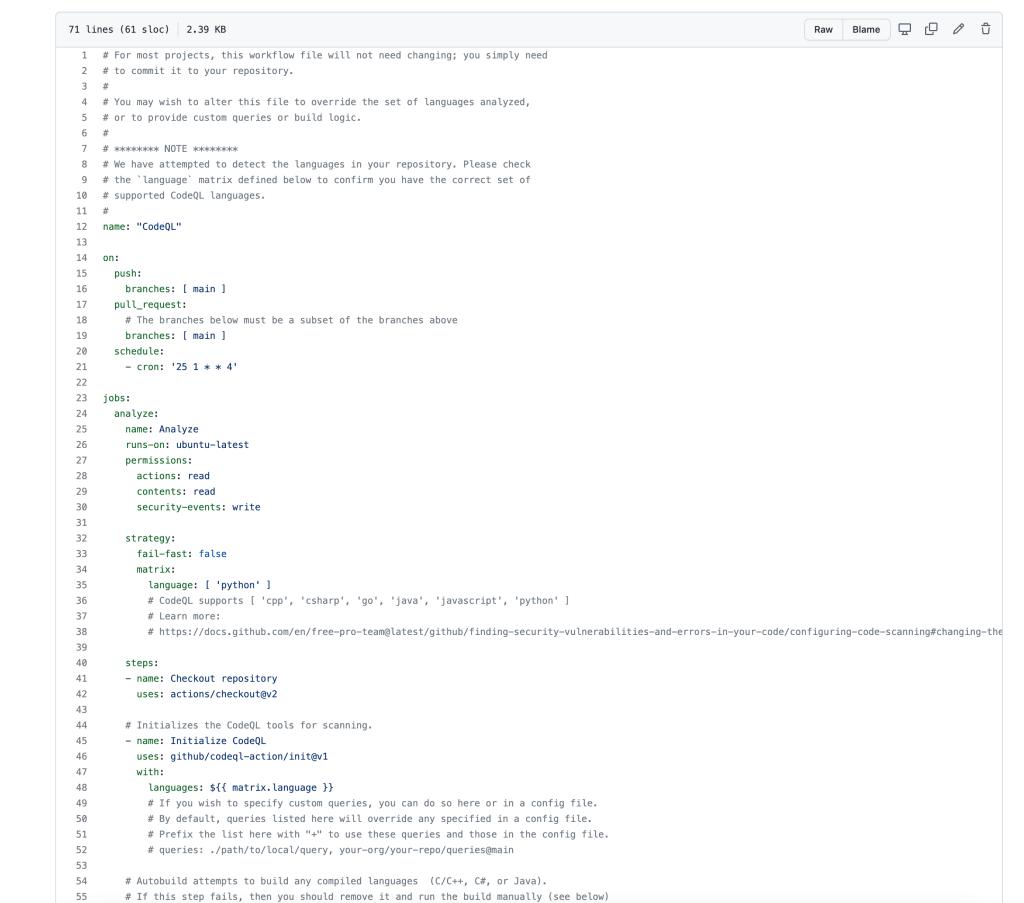
Task: Click the "CodeQL" name string
Action: pos(158,227)
